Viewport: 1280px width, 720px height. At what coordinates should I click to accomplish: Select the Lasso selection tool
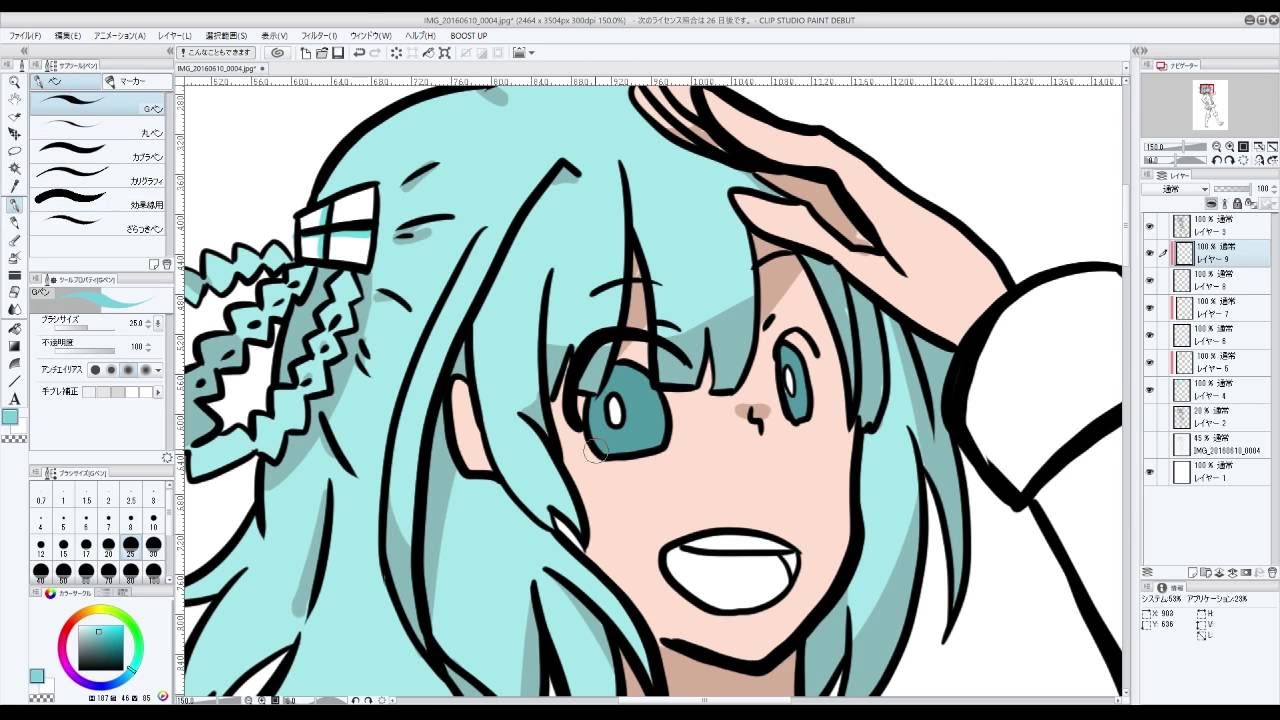tap(14, 151)
